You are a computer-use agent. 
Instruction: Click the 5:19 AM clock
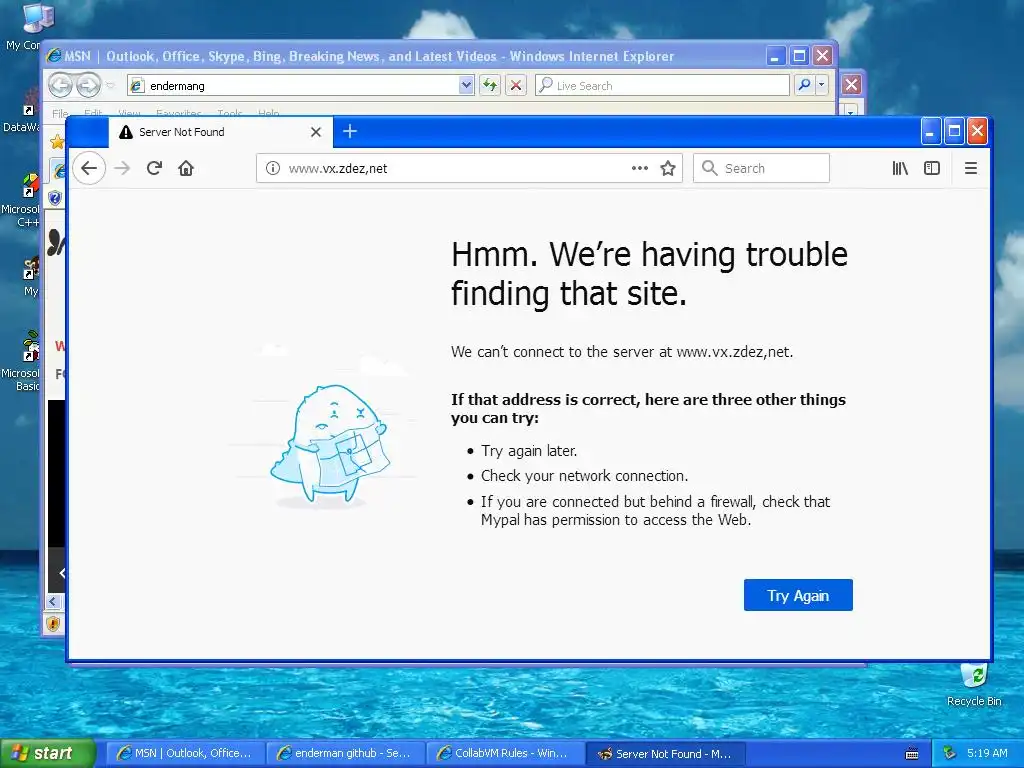tap(987, 753)
